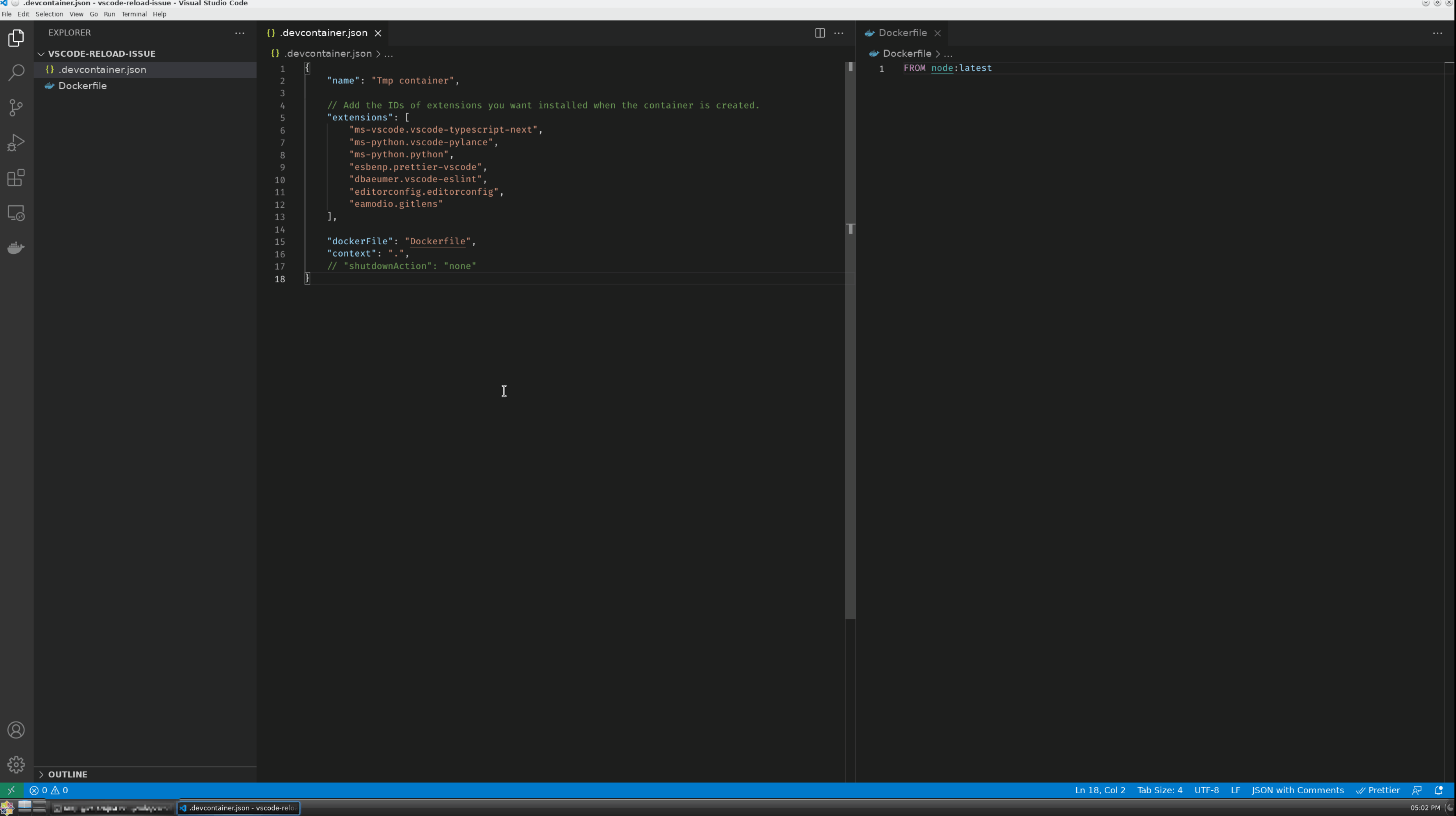1456x816 pixels.
Task: Click the Accounts icon
Action: click(x=16, y=730)
